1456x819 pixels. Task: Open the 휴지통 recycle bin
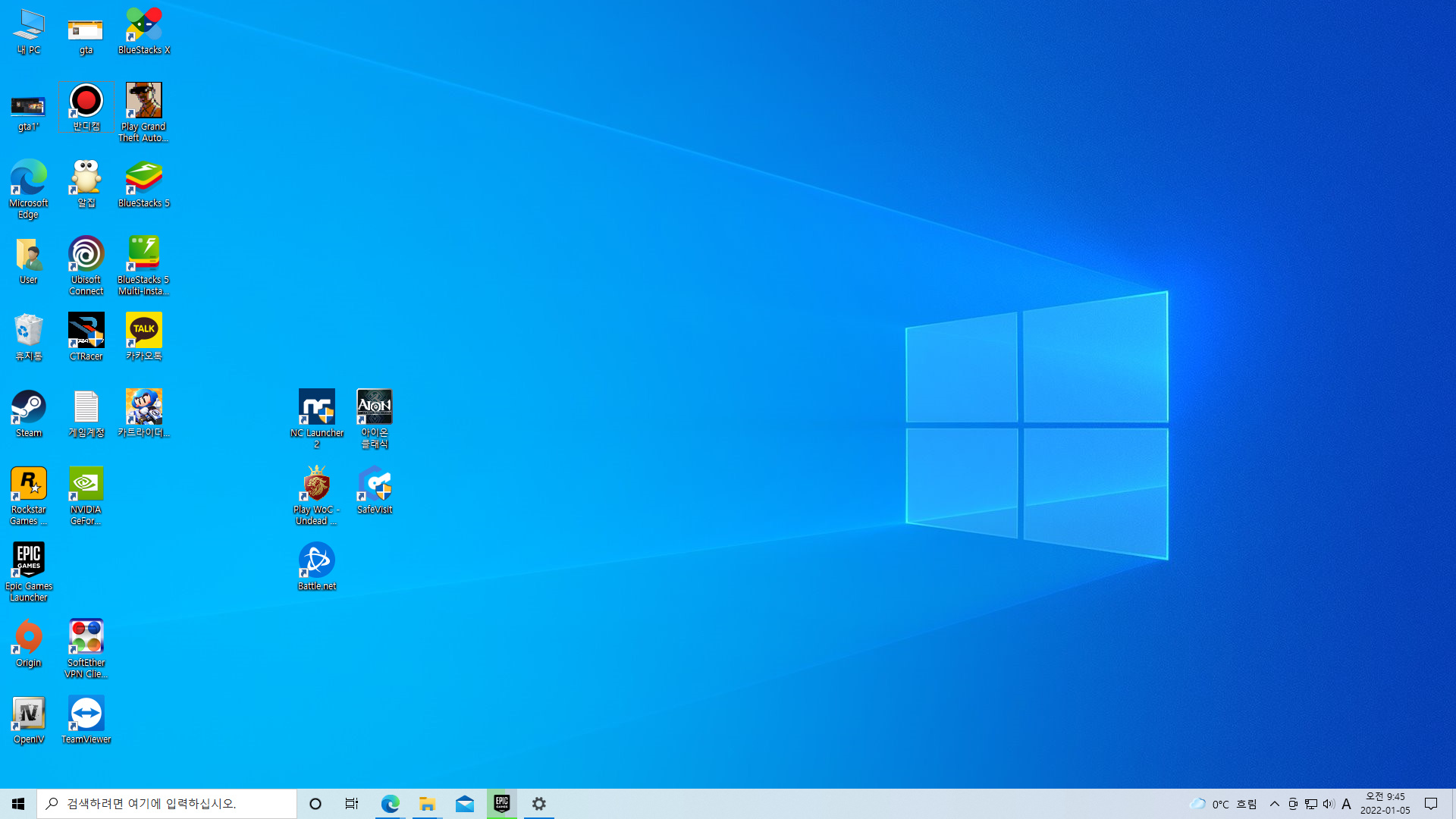pos(29,338)
